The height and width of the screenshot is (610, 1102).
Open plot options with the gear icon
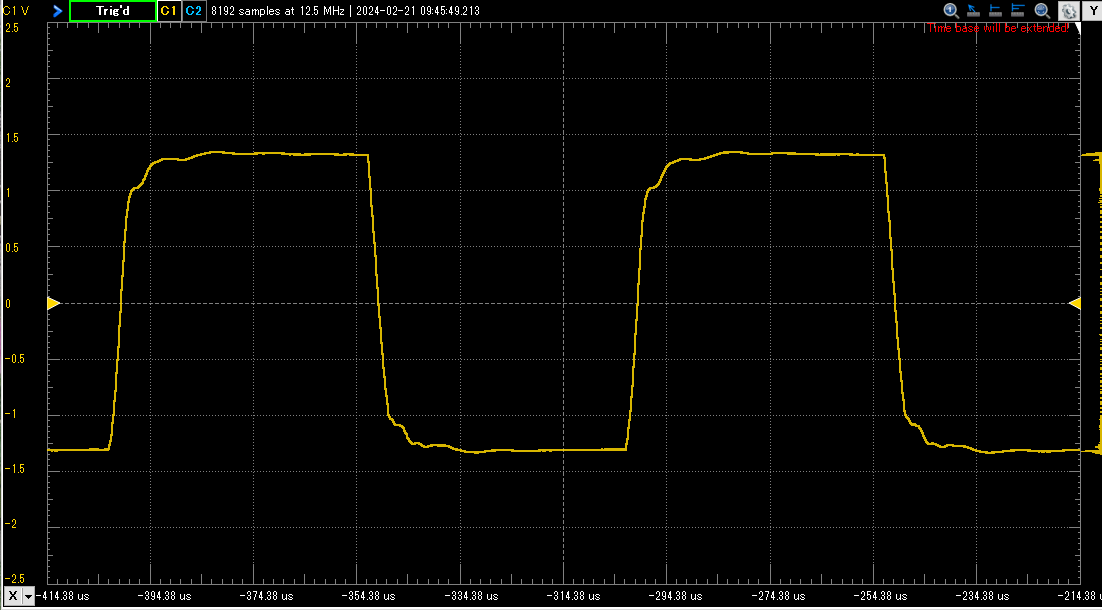tap(1068, 11)
